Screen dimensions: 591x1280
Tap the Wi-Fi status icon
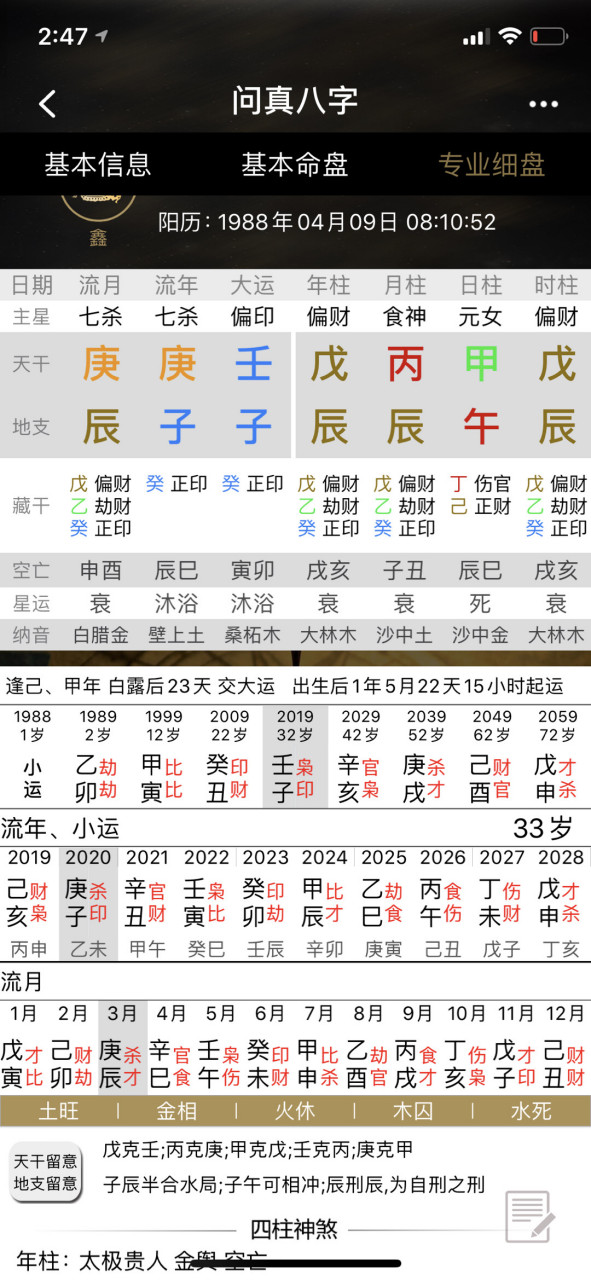click(x=510, y=37)
